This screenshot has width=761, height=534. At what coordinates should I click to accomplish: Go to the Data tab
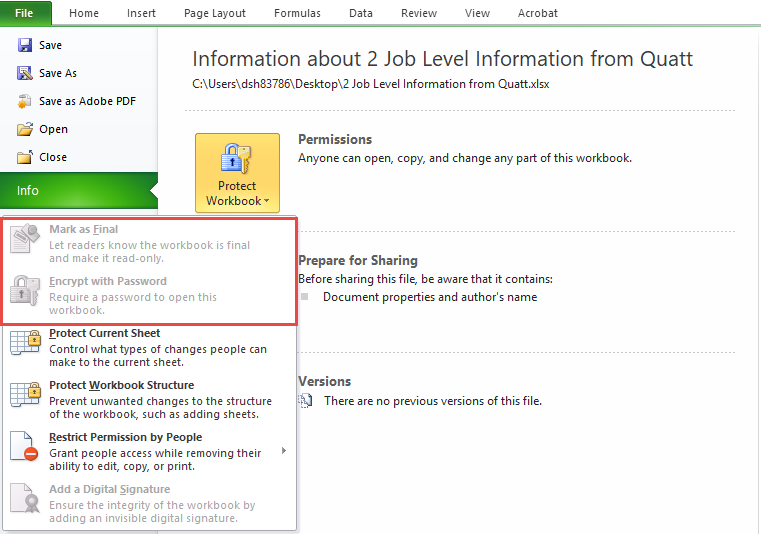pyautogui.click(x=361, y=13)
